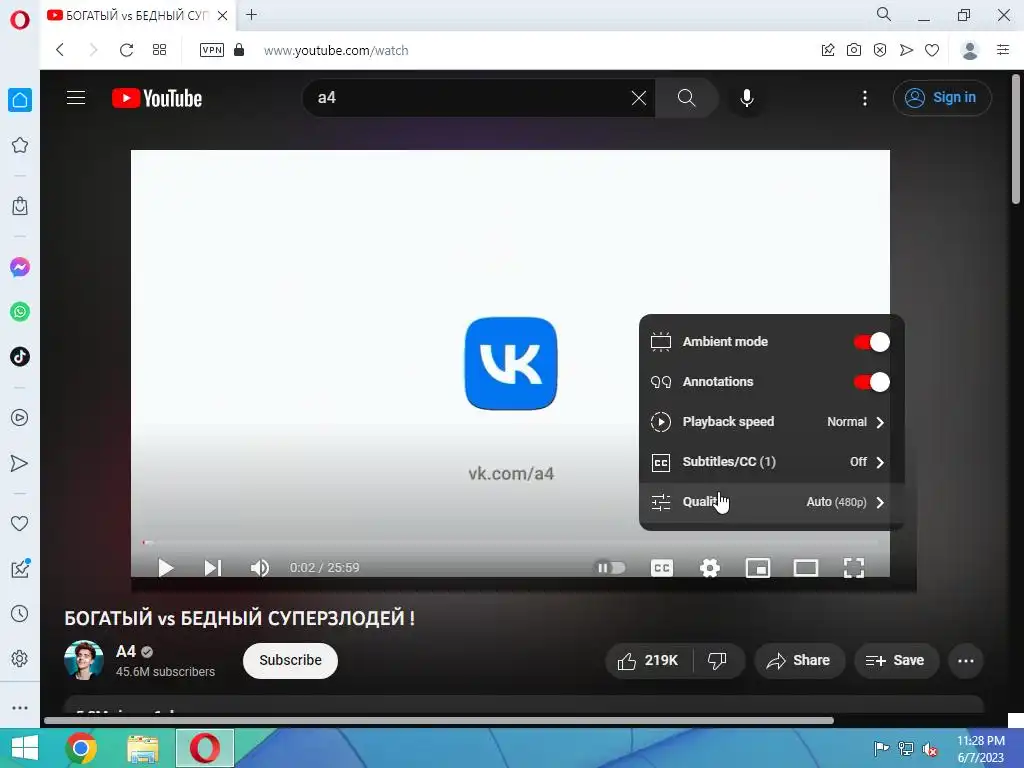Save video to playlist
This screenshot has height=768, width=1024.
896,661
